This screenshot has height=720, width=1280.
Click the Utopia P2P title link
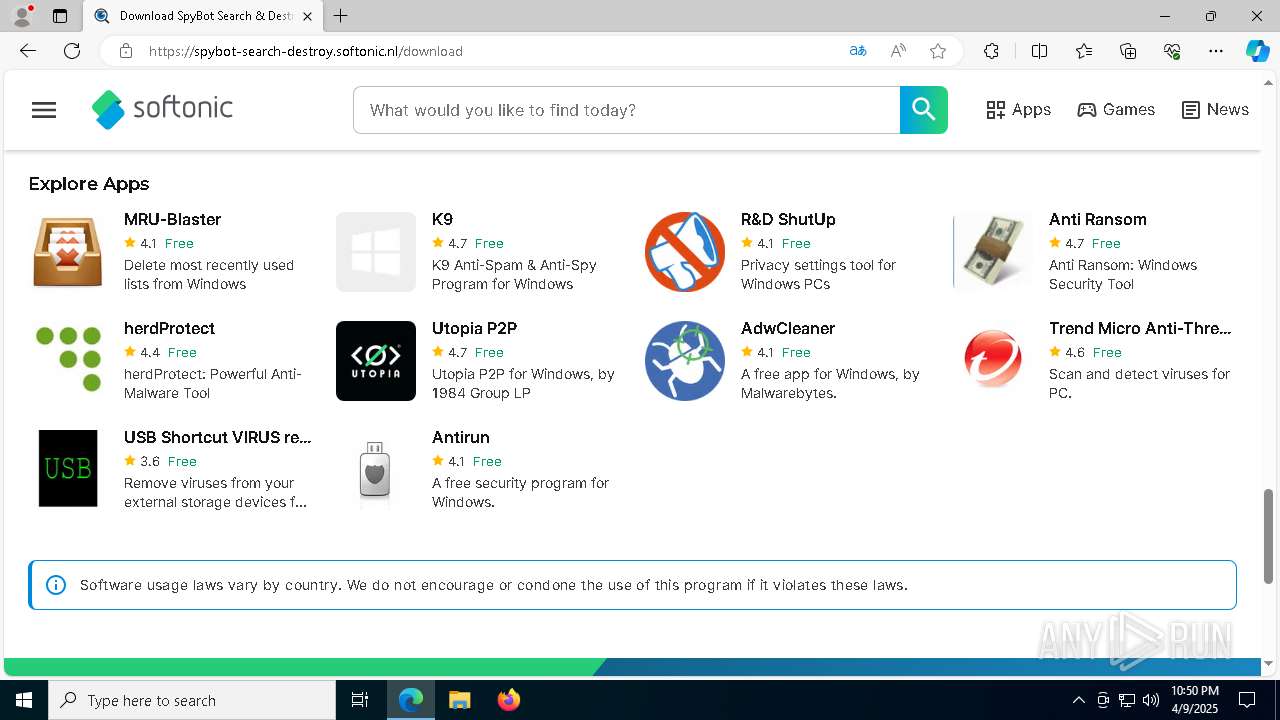(474, 328)
